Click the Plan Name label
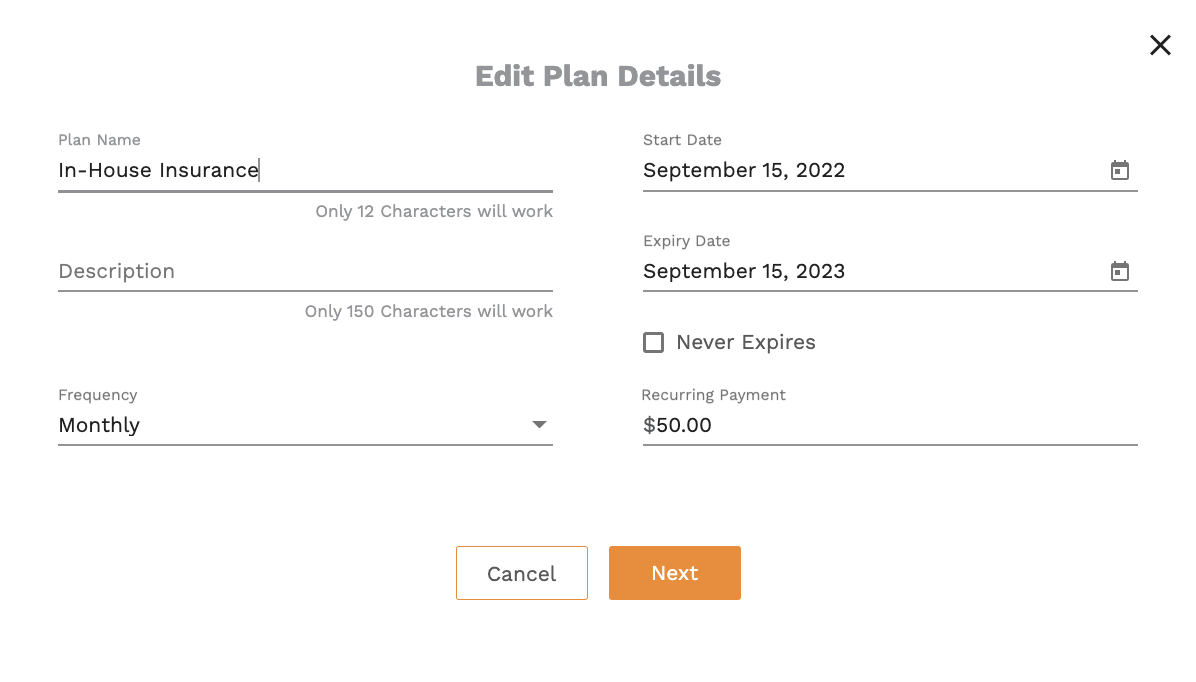Screen dimensions: 1196x682 coord(99,140)
